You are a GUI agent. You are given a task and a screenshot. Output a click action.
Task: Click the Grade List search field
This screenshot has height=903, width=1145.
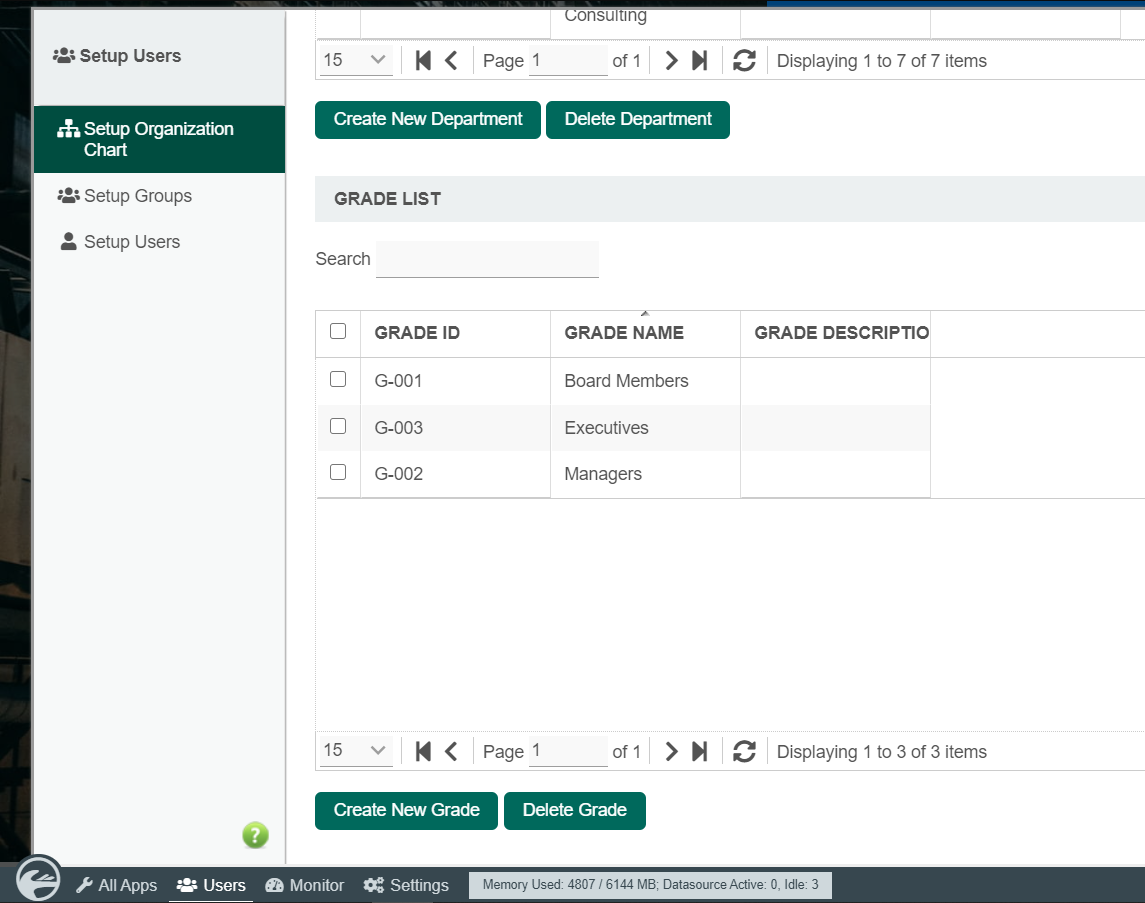pos(487,259)
